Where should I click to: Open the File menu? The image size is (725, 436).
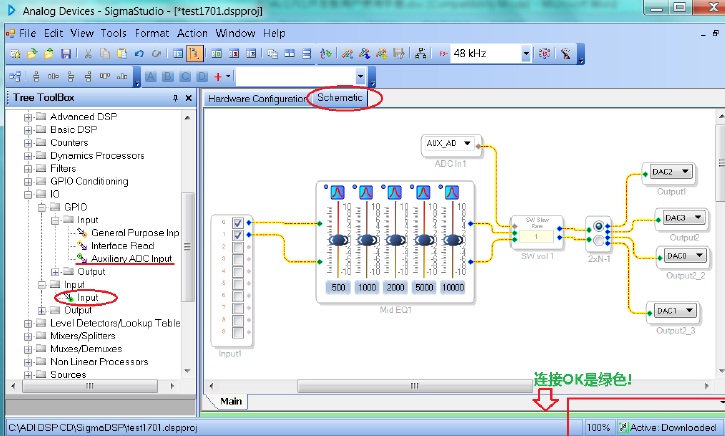coord(27,33)
